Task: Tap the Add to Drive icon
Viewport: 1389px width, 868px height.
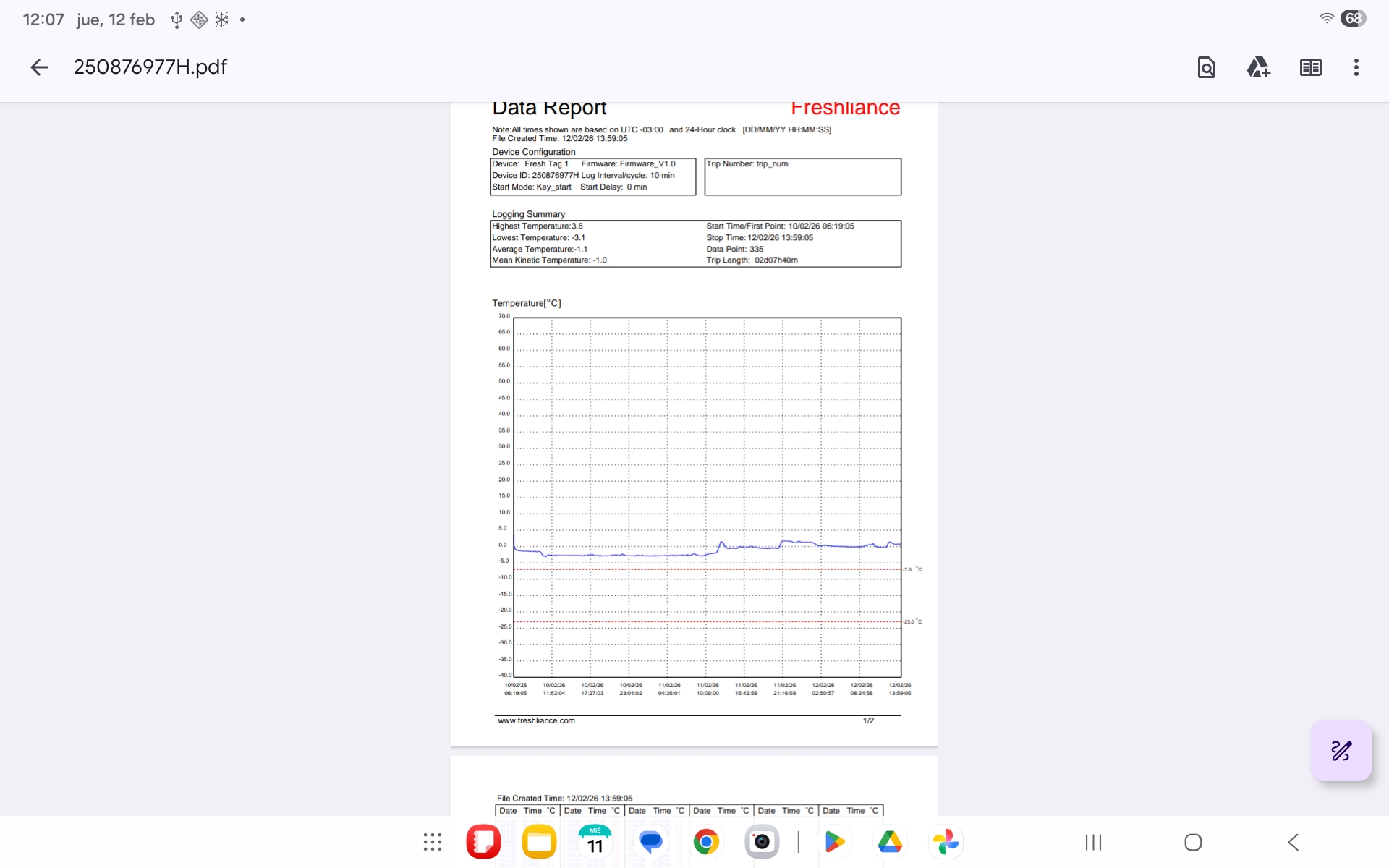Action: [1258, 67]
